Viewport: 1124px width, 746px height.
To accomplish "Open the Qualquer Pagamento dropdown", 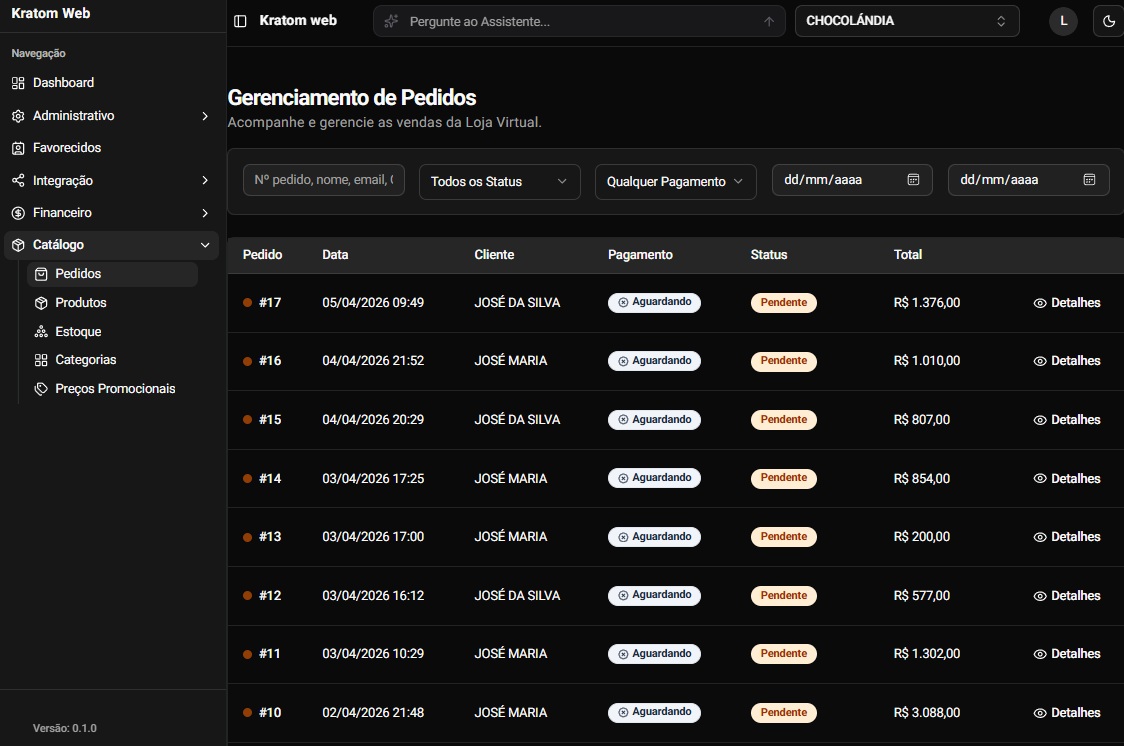I will click(675, 181).
